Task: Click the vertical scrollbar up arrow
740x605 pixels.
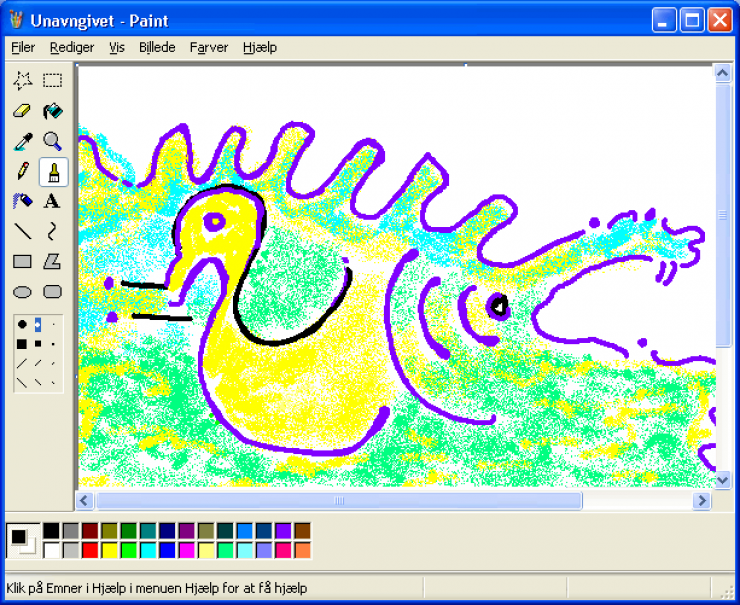Action: (723, 73)
